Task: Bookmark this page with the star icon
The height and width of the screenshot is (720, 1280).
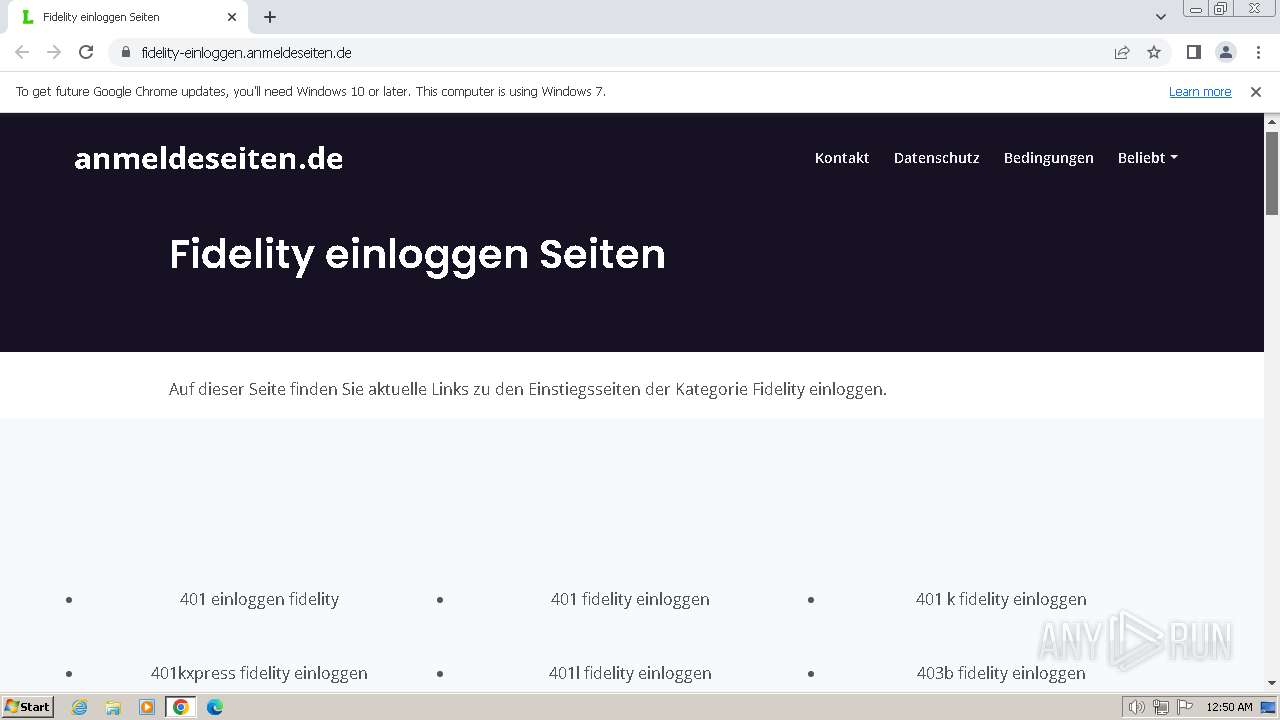Action: pyautogui.click(x=1154, y=52)
